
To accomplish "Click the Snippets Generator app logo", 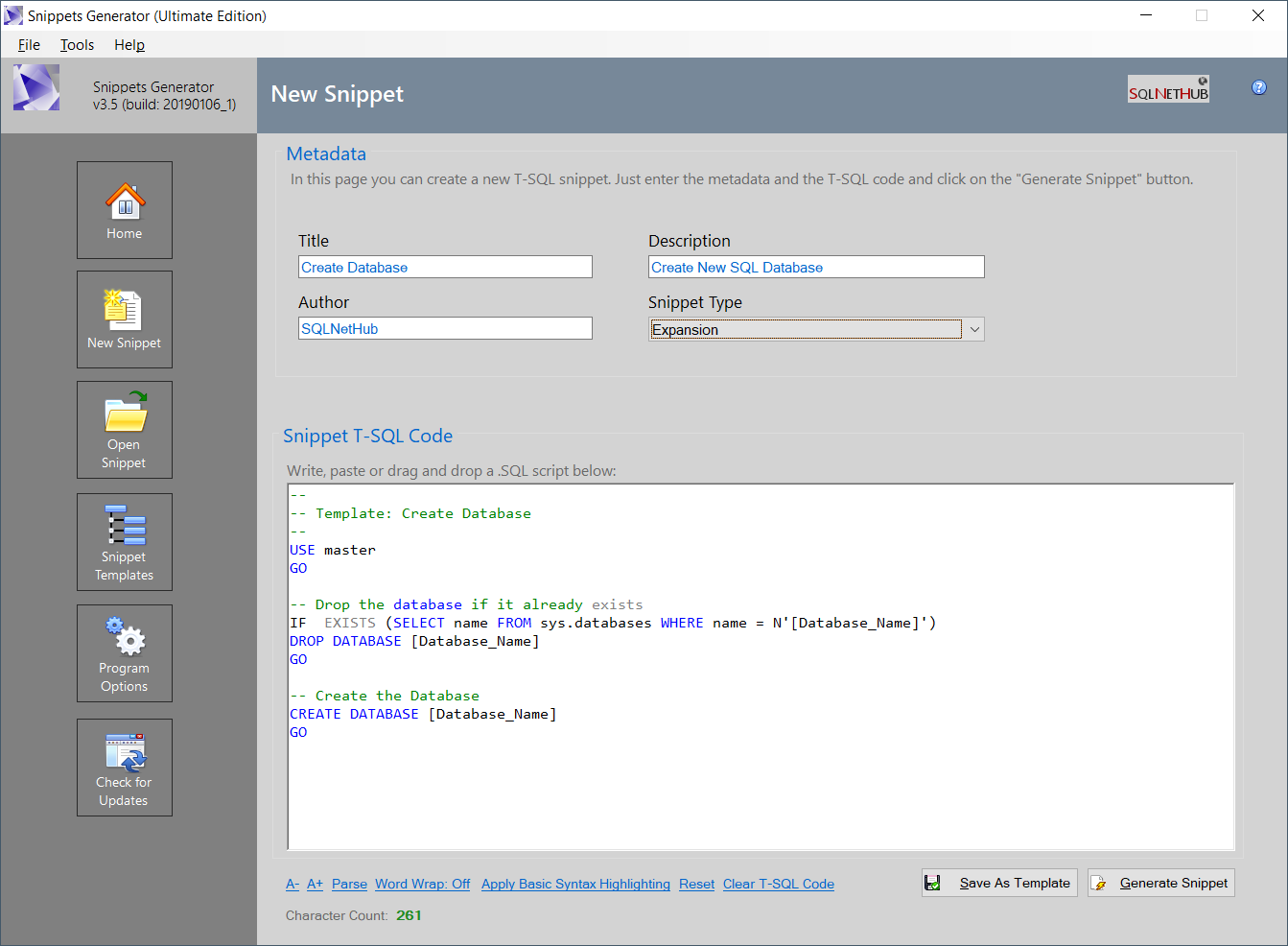I will [x=36, y=88].
